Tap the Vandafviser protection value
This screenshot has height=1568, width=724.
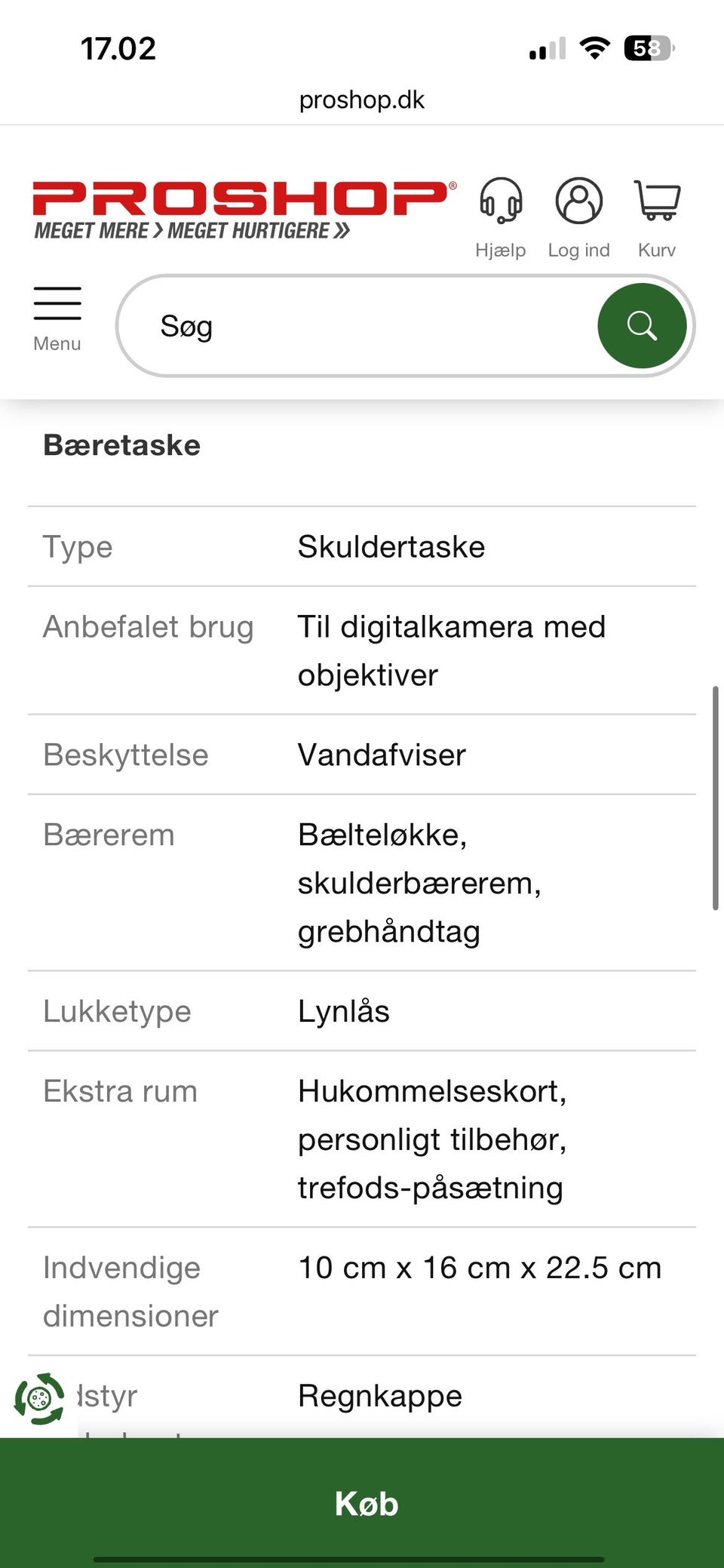[382, 755]
